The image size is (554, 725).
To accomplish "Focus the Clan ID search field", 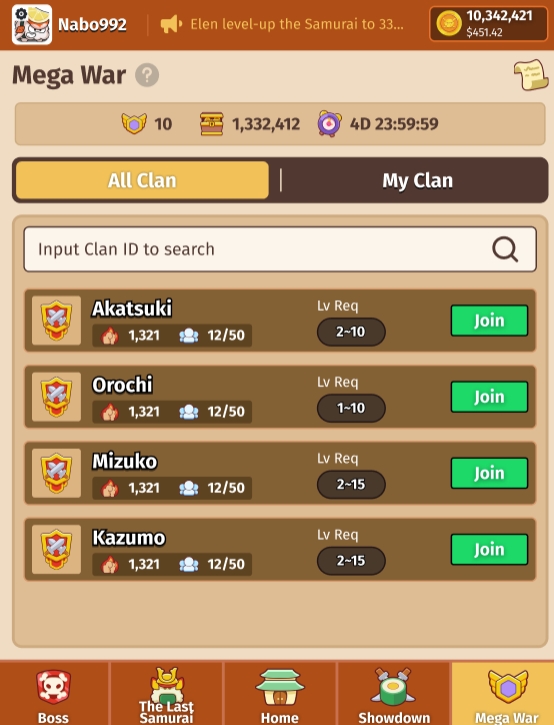I will [x=280, y=249].
